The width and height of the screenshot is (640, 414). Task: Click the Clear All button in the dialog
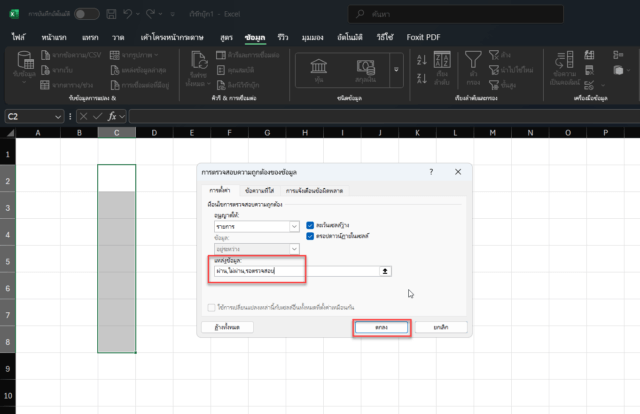tap(227, 327)
